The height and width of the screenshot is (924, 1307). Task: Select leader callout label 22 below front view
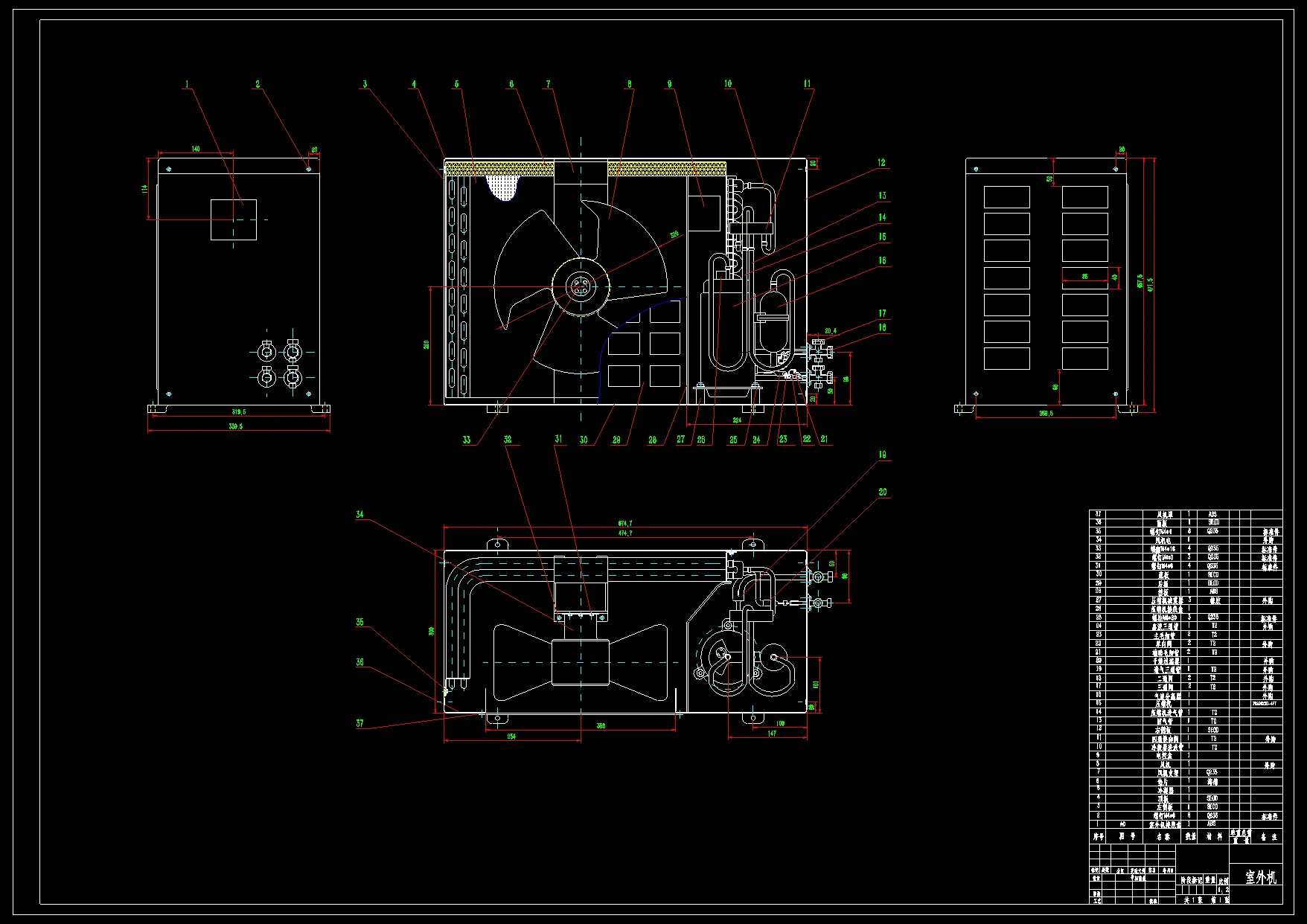(807, 440)
